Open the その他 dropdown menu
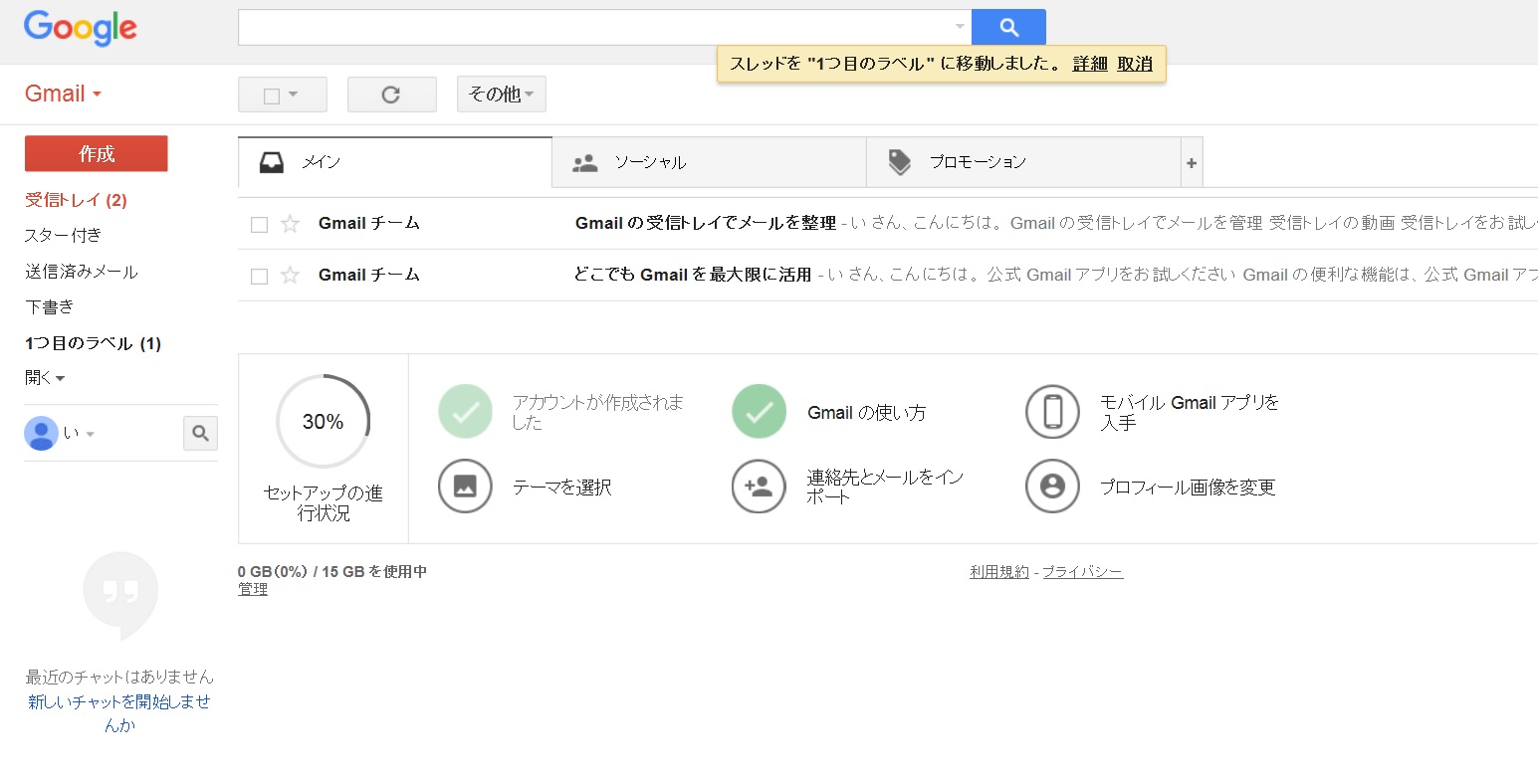Viewport: 1538px width, 784px height. [x=501, y=94]
